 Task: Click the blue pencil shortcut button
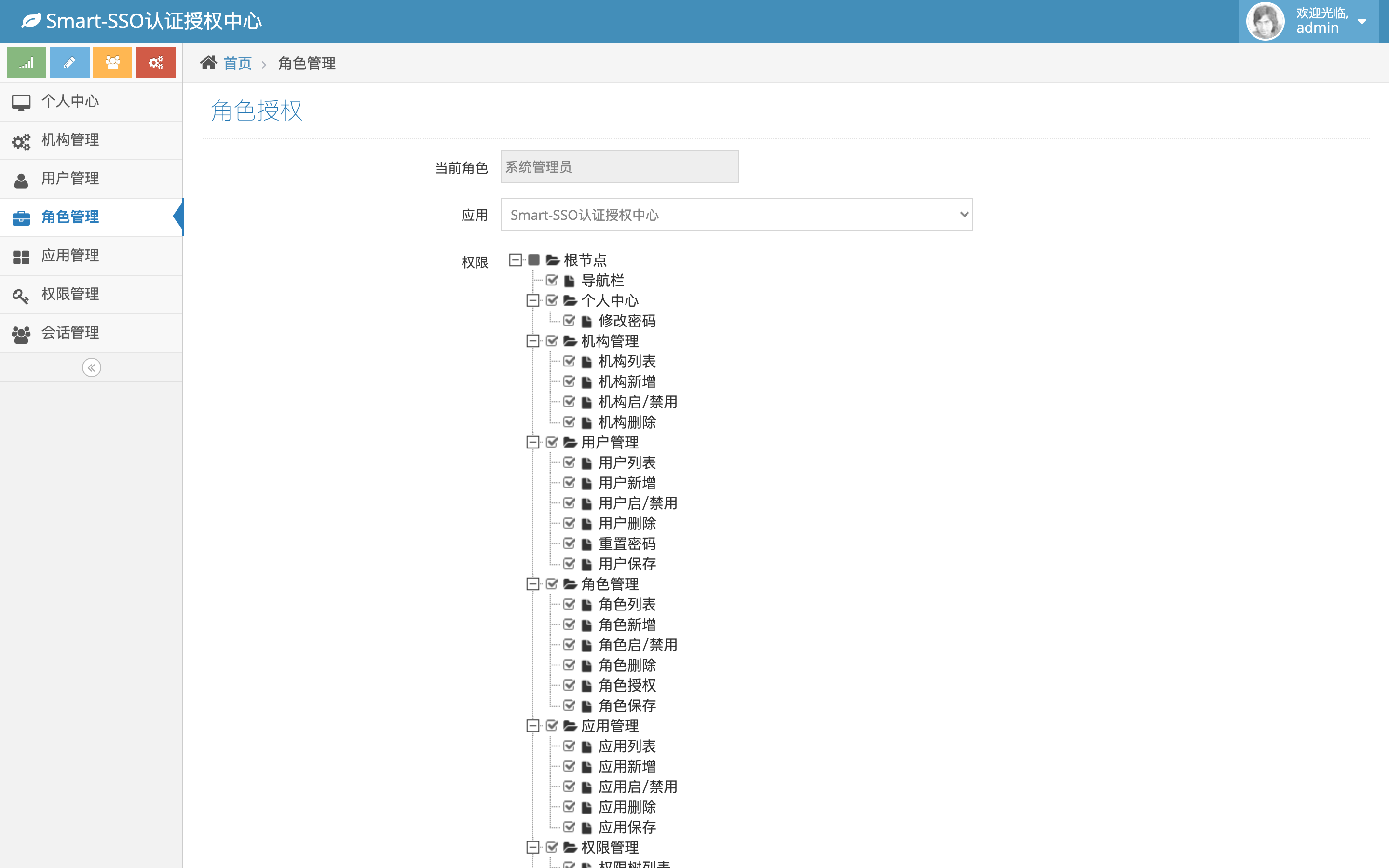click(69, 63)
